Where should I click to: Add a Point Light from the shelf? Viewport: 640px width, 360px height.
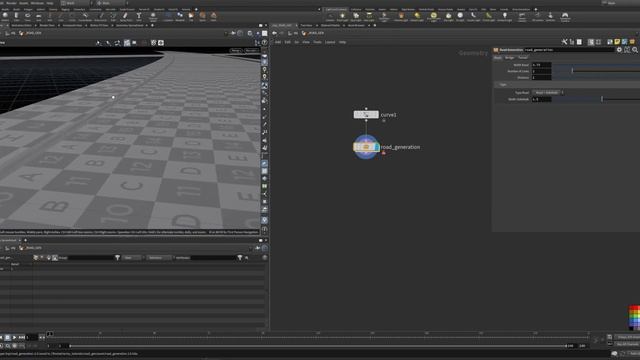click(342, 16)
